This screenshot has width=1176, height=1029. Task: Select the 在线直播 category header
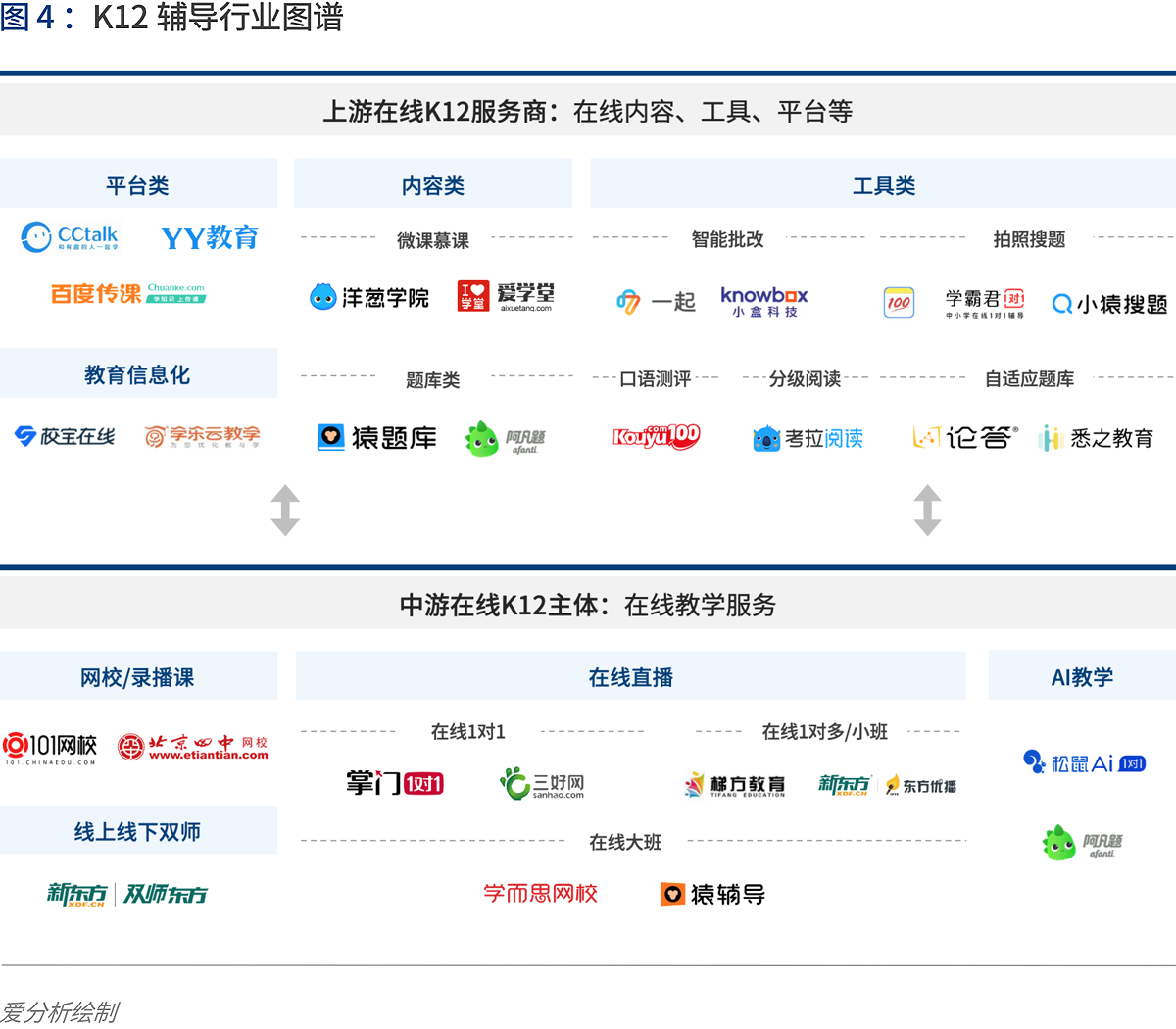coord(631,676)
